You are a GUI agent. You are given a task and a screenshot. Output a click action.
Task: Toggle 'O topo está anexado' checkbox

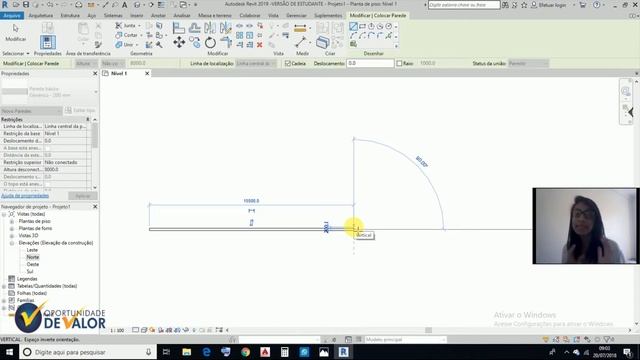click(47, 184)
